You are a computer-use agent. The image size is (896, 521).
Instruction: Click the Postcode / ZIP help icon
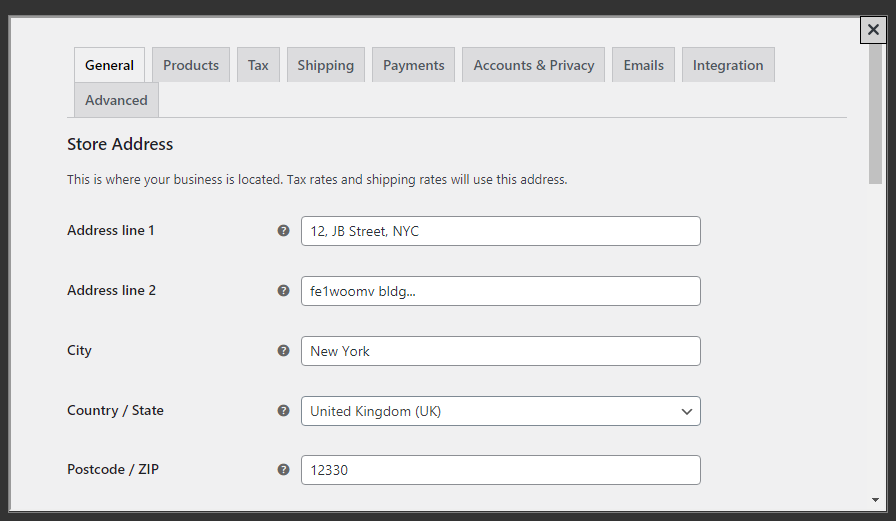click(x=283, y=470)
